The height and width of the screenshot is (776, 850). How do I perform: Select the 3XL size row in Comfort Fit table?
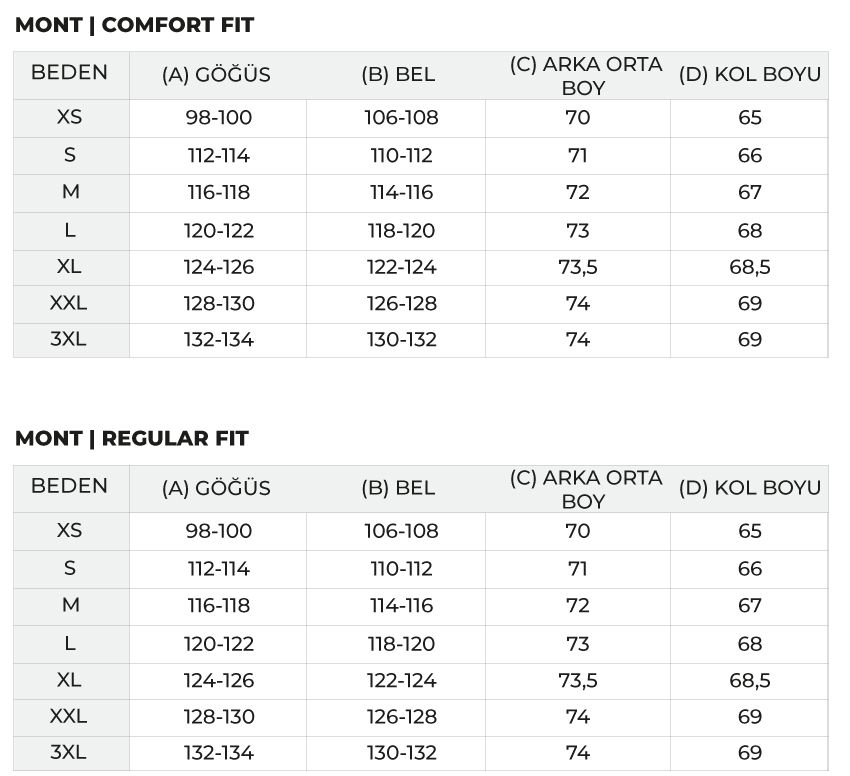pyautogui.click(x=421, y=340)
